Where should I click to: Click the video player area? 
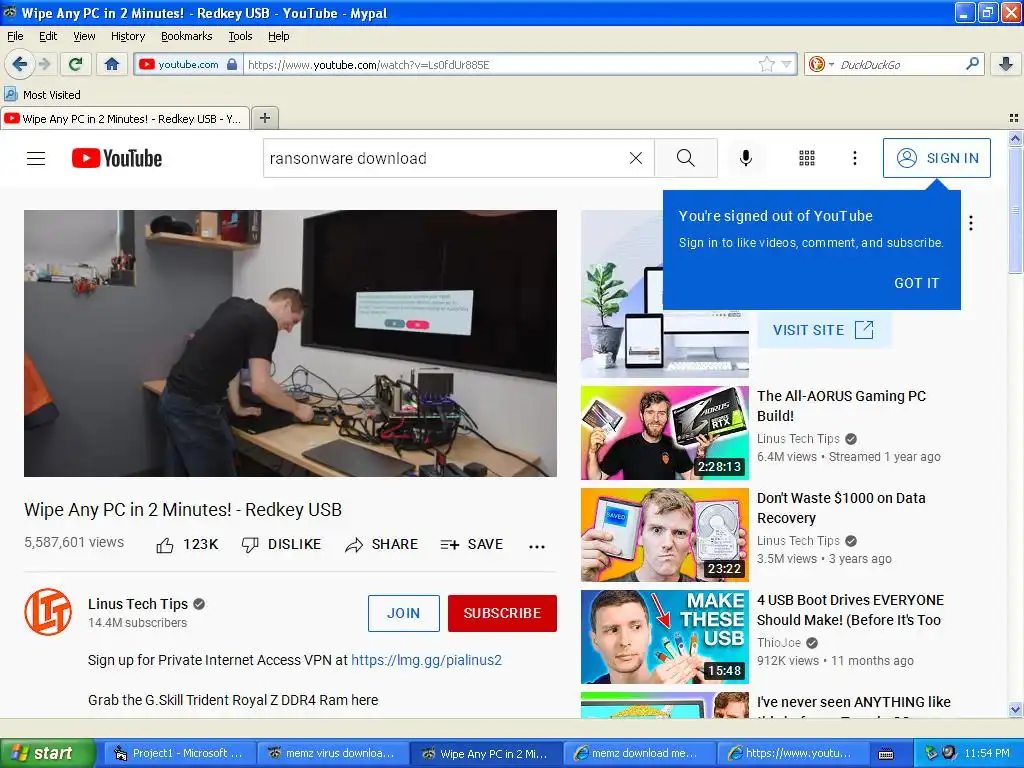[x=291, y=344]
